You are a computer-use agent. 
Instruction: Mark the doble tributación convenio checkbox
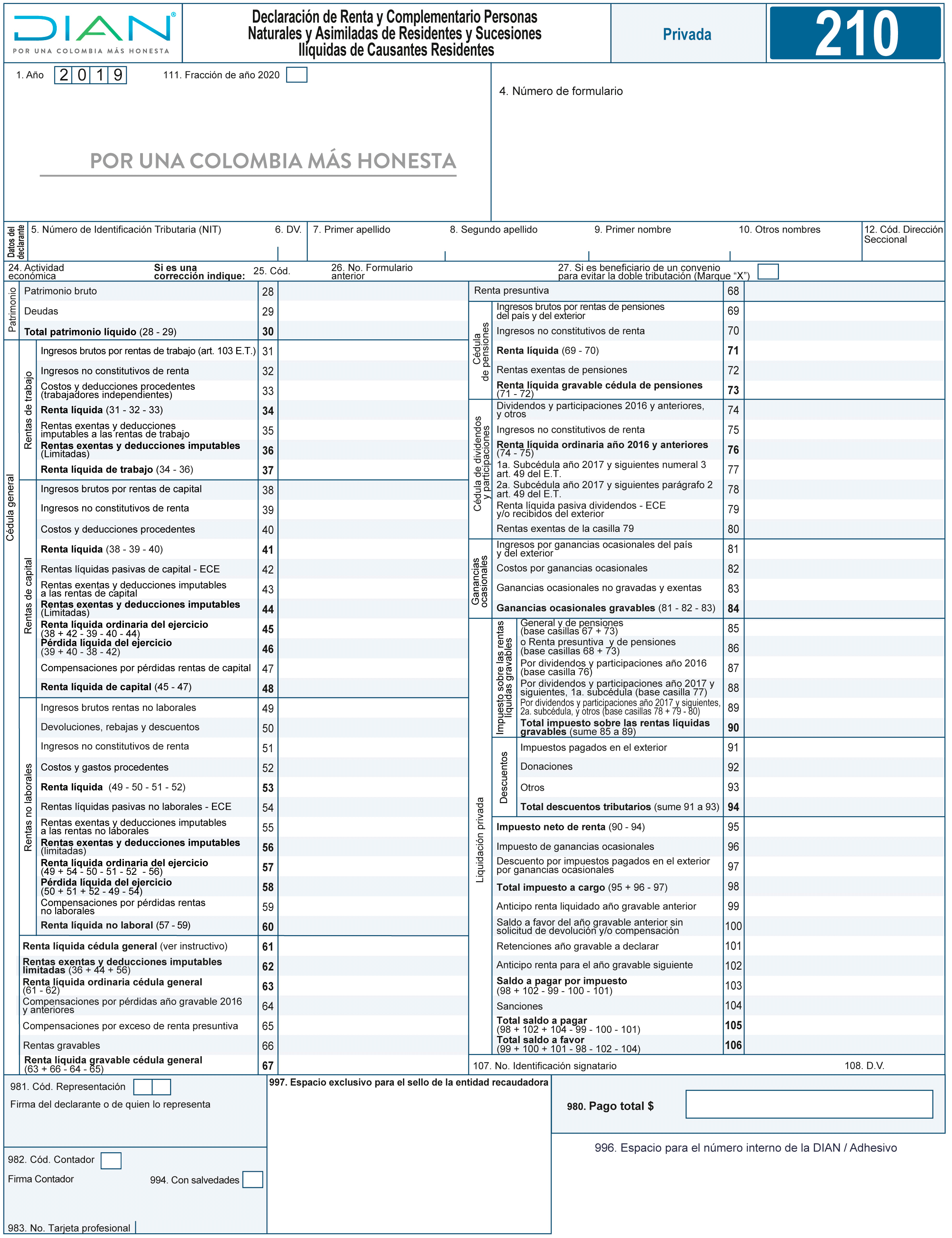[x=768, y=271]
